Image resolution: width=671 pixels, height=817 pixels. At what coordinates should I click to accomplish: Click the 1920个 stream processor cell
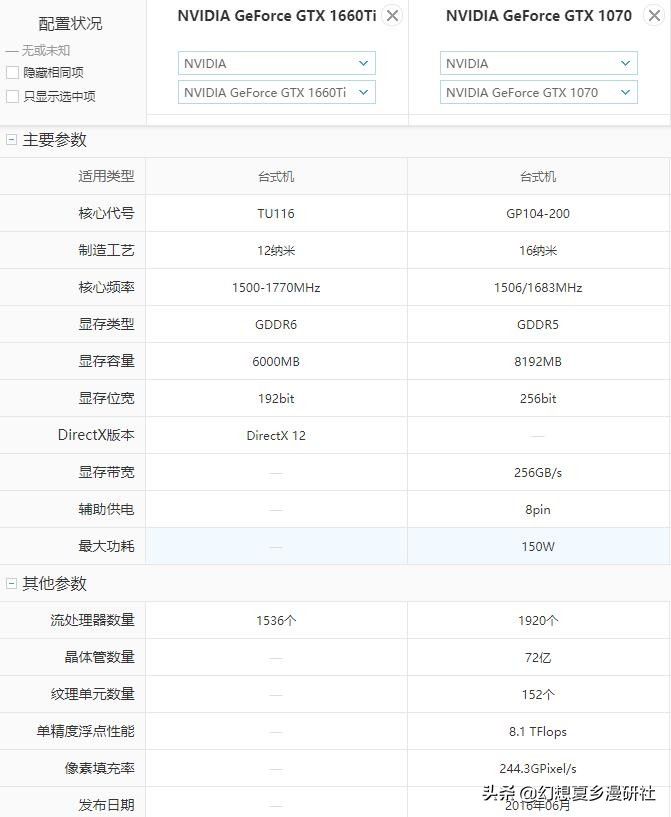(538, 621)
